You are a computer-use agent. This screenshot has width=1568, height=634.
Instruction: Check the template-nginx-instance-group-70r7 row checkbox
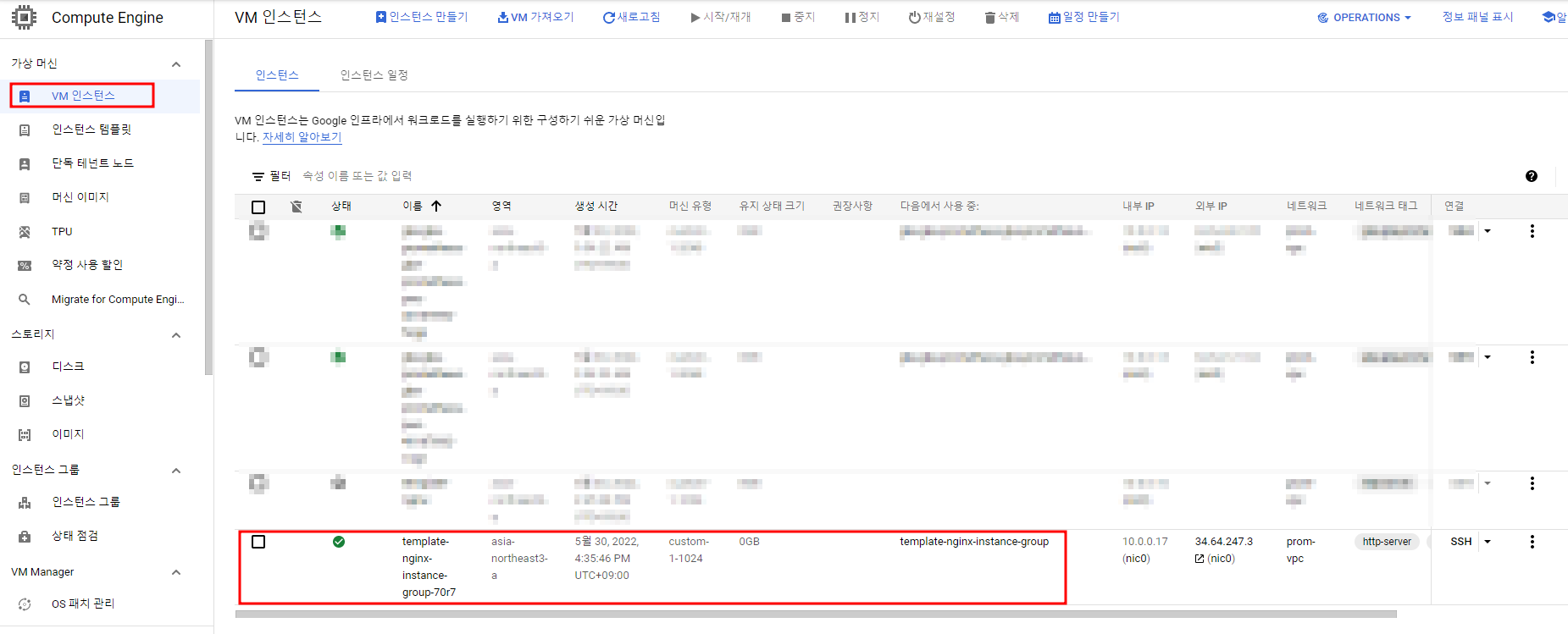pos(258,542)
